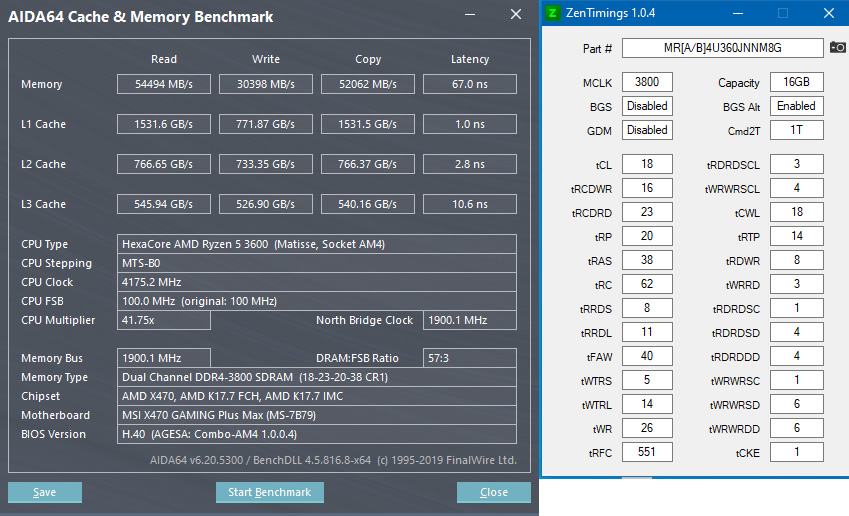Click the GDM field showing Disabled

[x=647, y=130]
